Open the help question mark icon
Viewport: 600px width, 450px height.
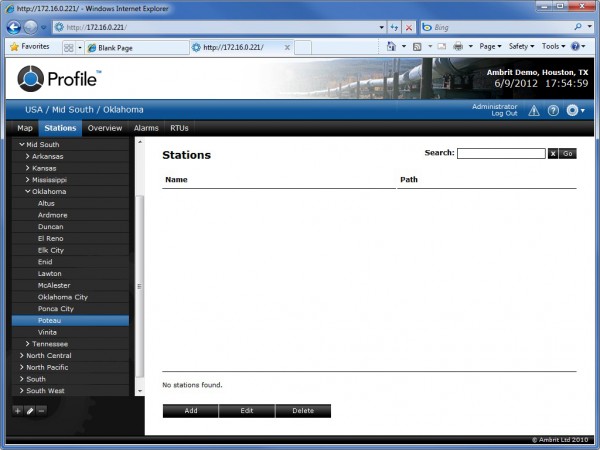click(x=553, y=111)
